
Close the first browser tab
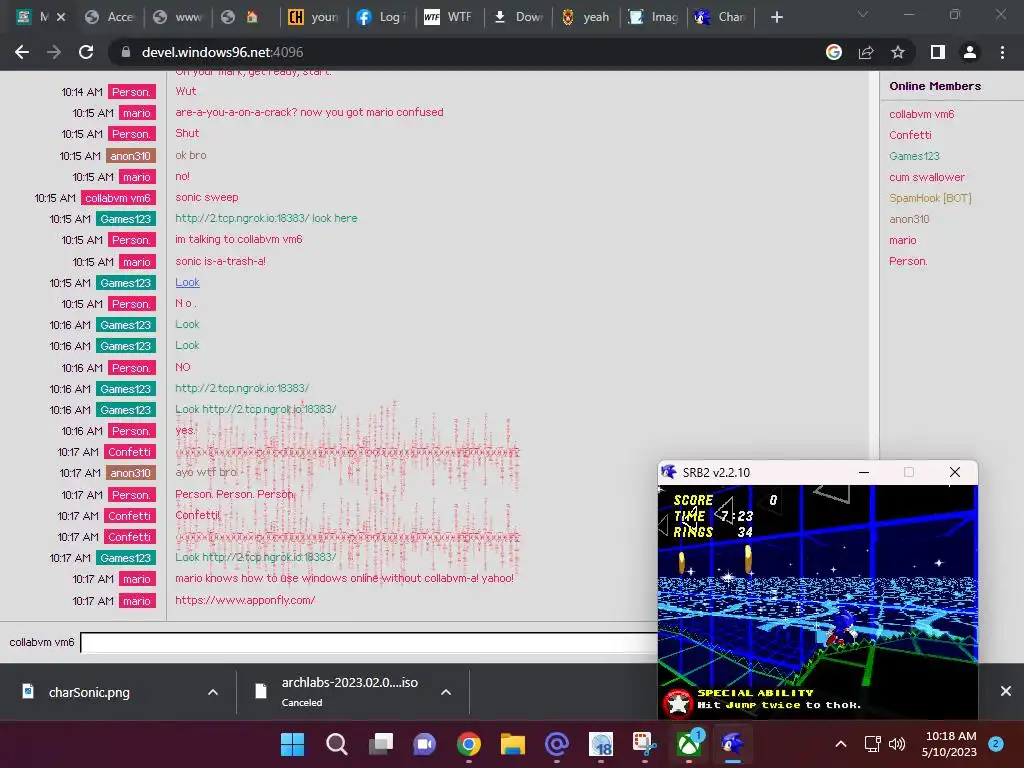61,17
